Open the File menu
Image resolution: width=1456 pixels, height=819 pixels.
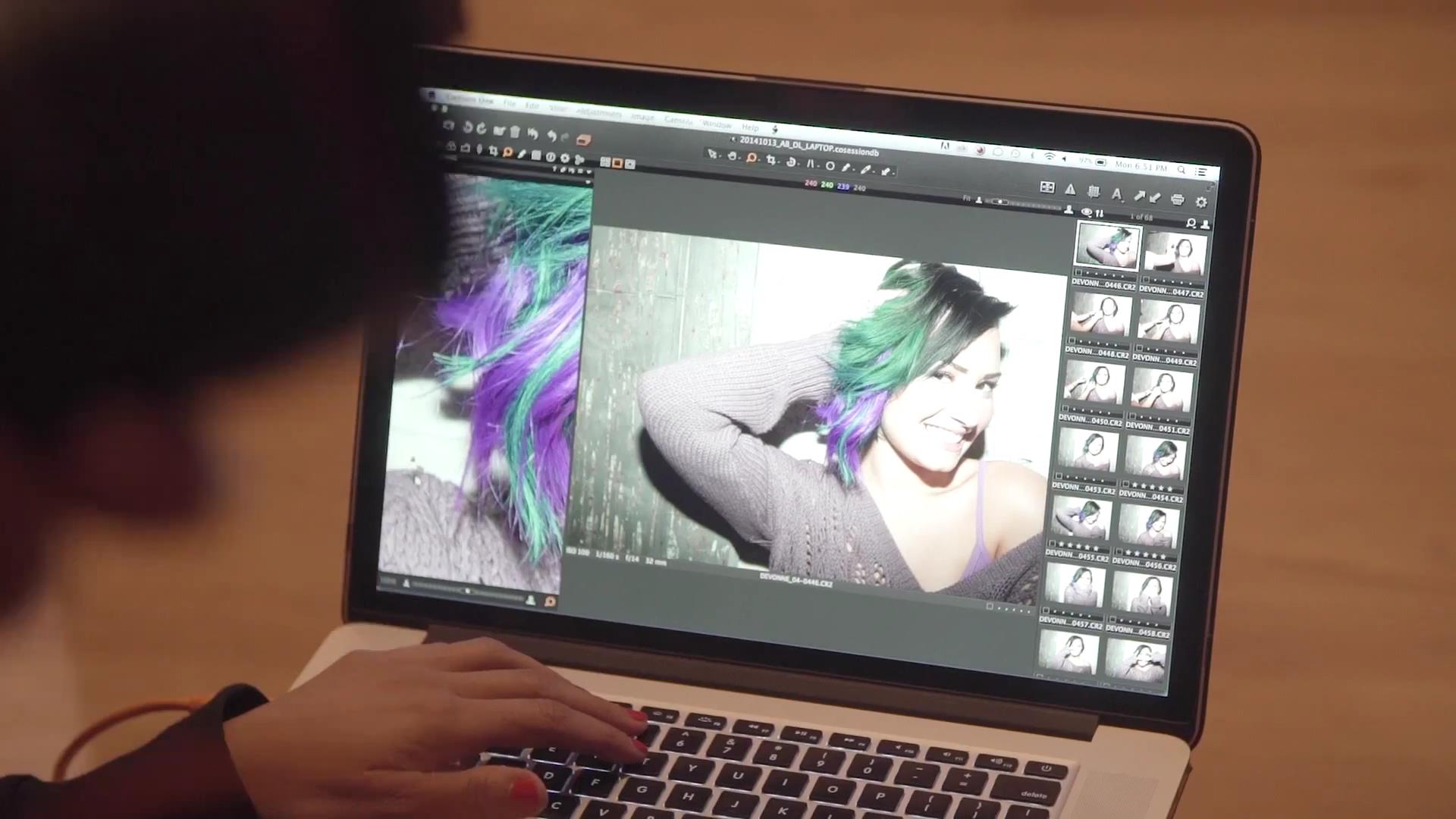pos(510,104)
